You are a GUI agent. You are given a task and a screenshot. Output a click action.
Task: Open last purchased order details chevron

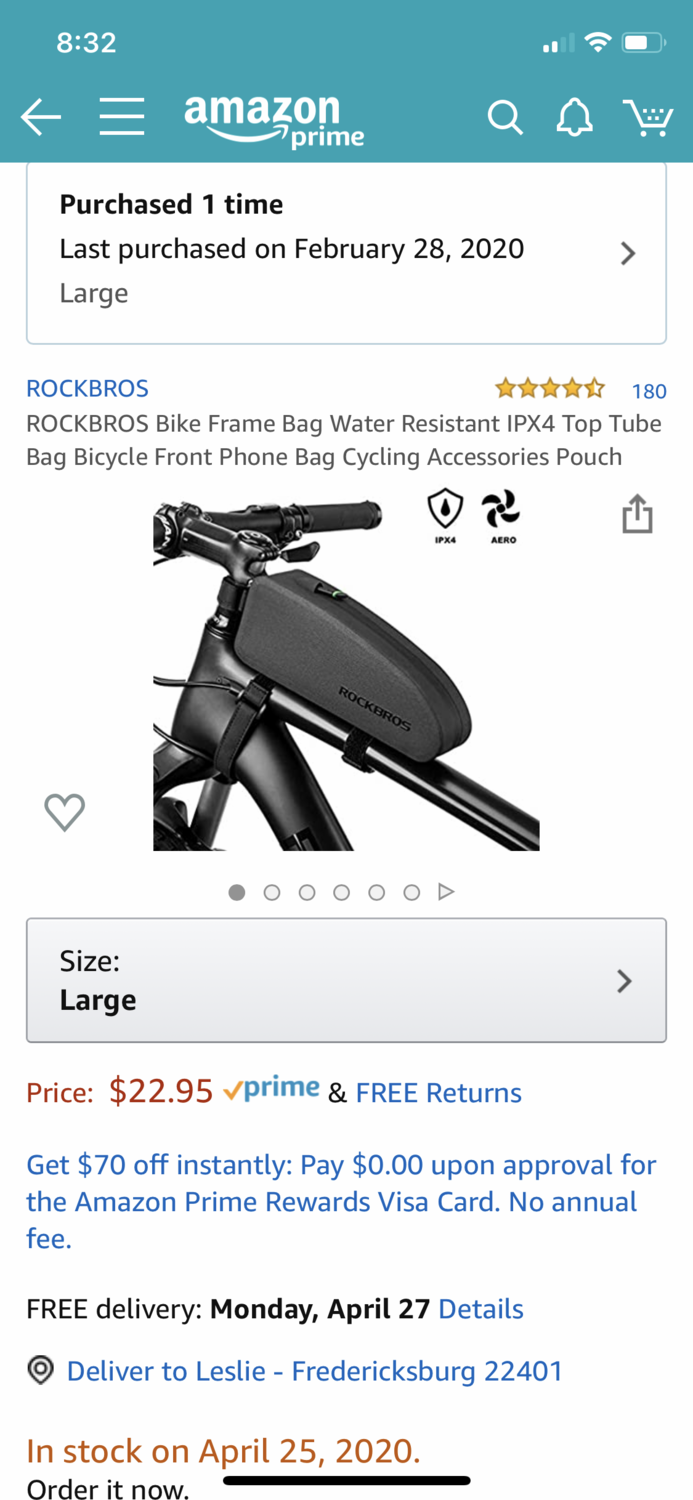627,253
